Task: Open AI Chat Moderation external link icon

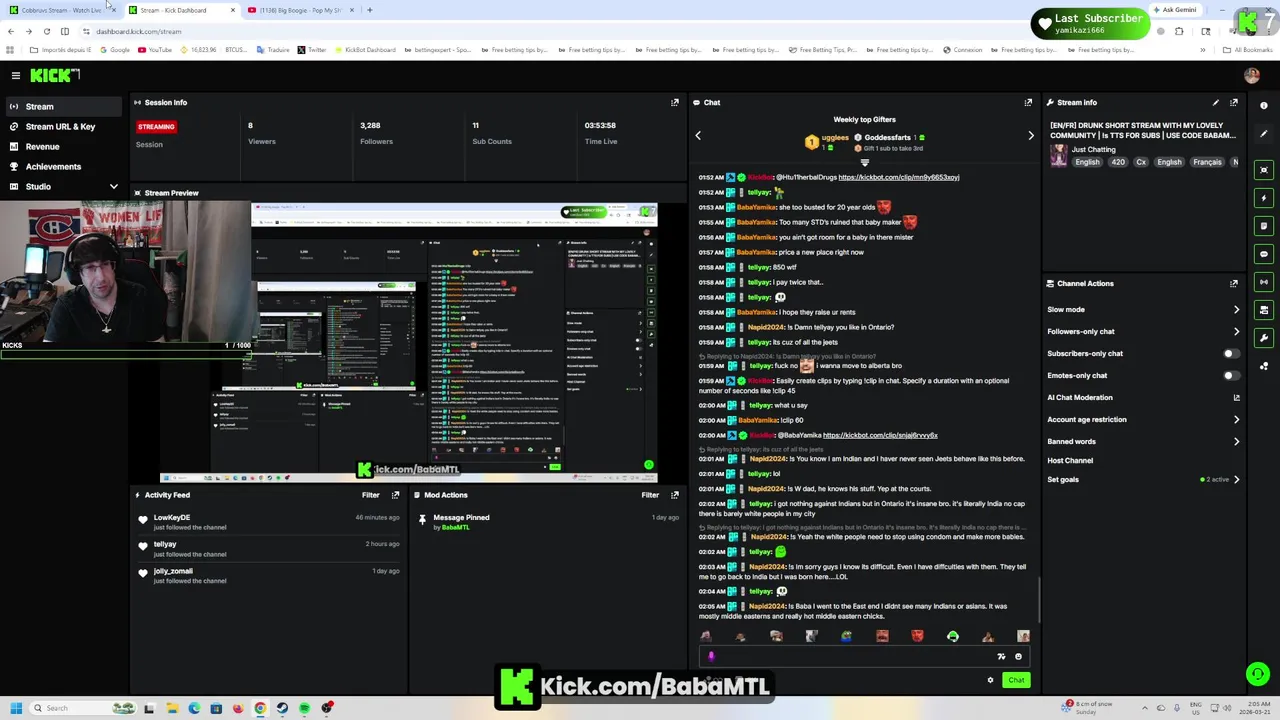Action: click(x=1236, y=398)
